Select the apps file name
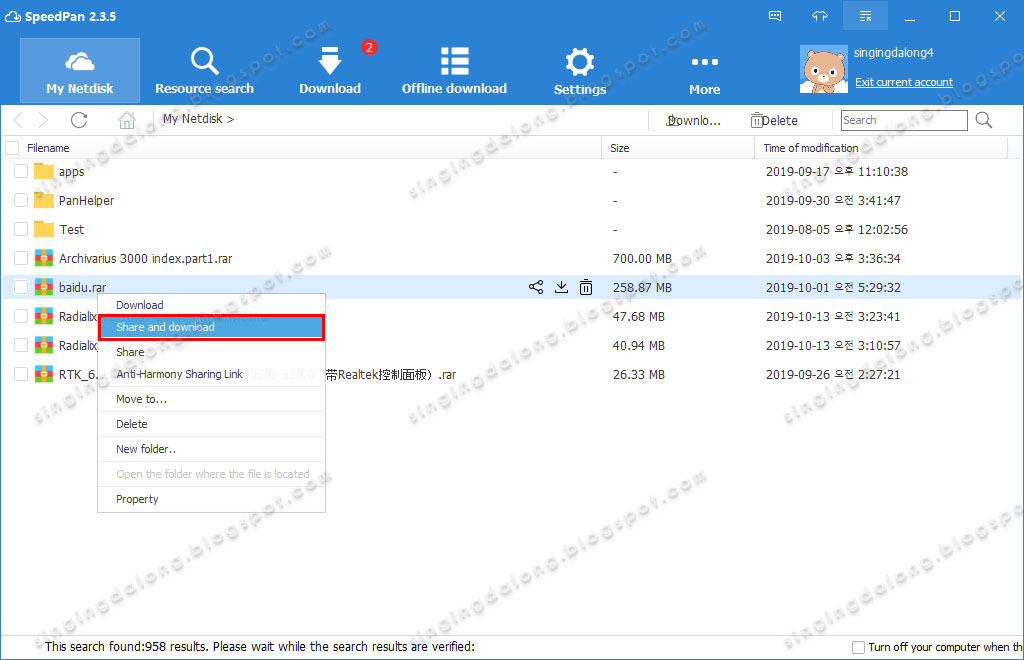Viewport: 1024px width, 660px height. tap(71, 172)
